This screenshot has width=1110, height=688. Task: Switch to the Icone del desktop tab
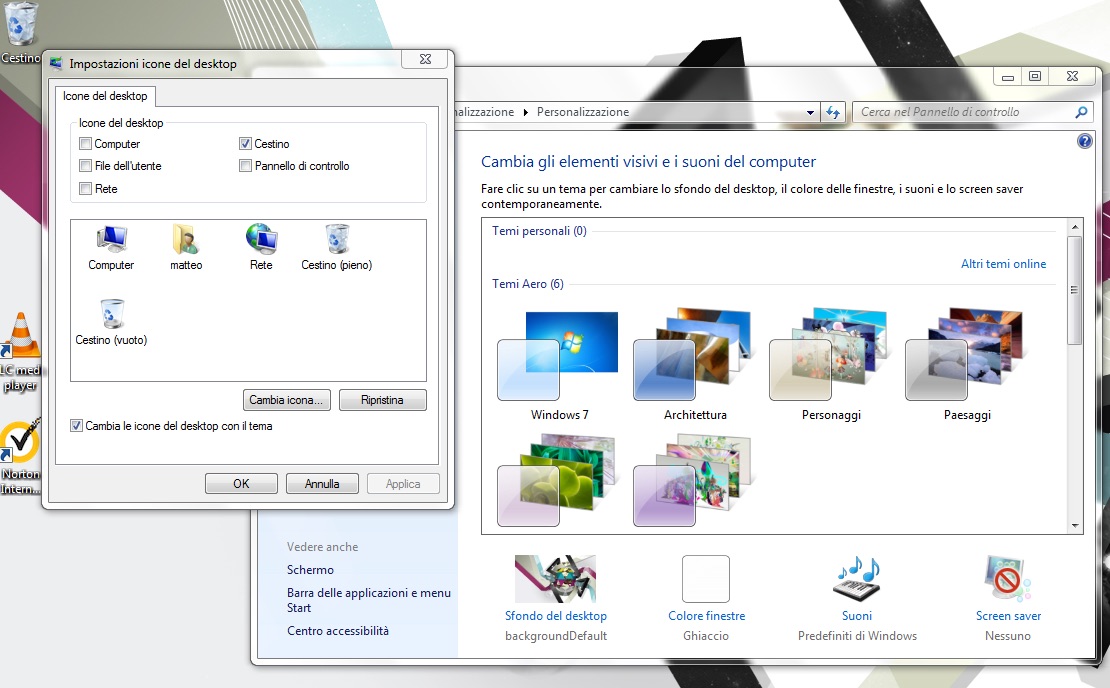pos(104,97)
